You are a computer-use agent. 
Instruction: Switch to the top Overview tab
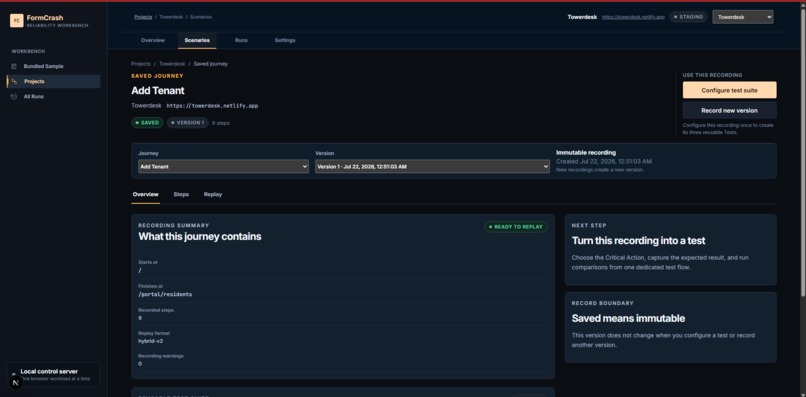tap(153, 40)
